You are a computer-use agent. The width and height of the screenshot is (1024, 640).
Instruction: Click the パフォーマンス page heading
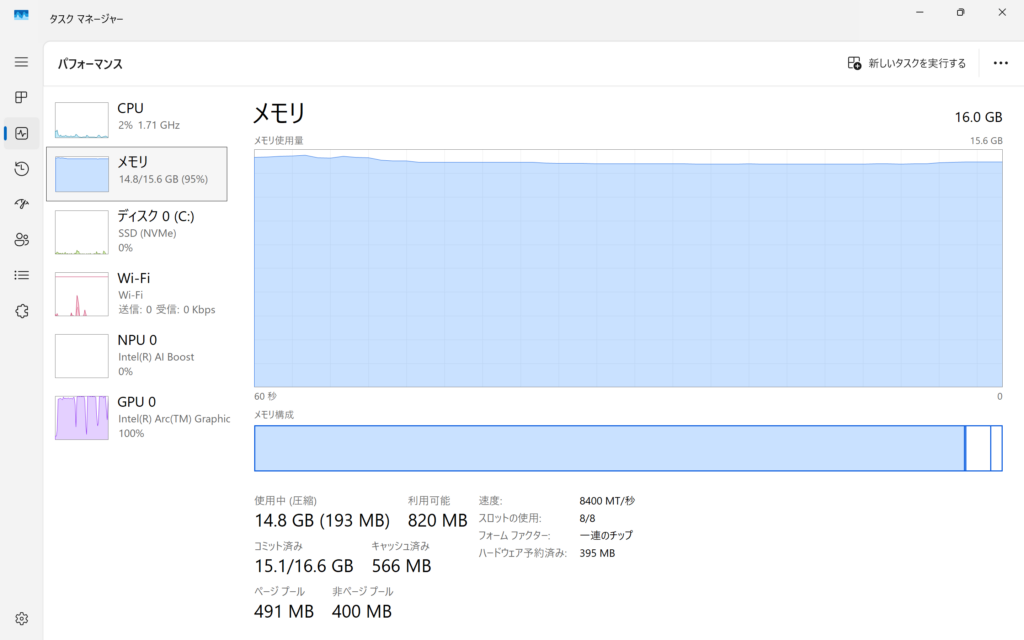point(90,64)
